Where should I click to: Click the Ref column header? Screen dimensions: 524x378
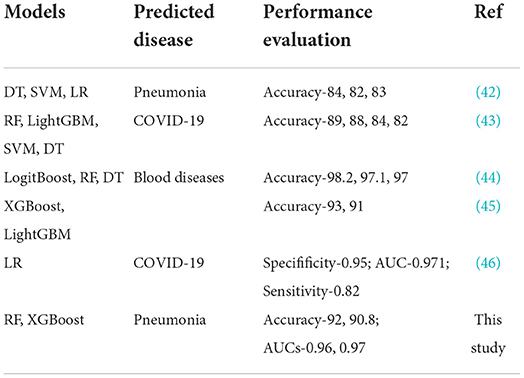pos(488,12)
